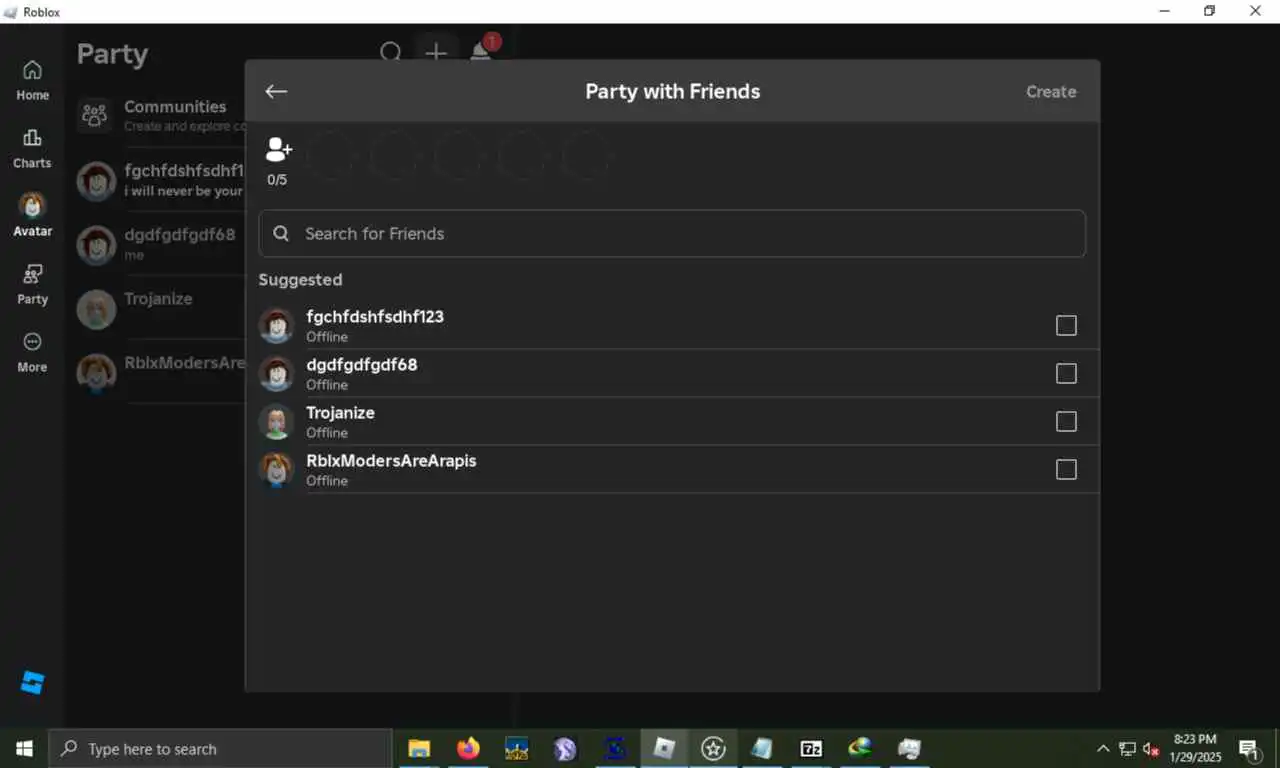
Task: Click the back arrow in the Party with Friends dialog
Action: coord(276,91)
